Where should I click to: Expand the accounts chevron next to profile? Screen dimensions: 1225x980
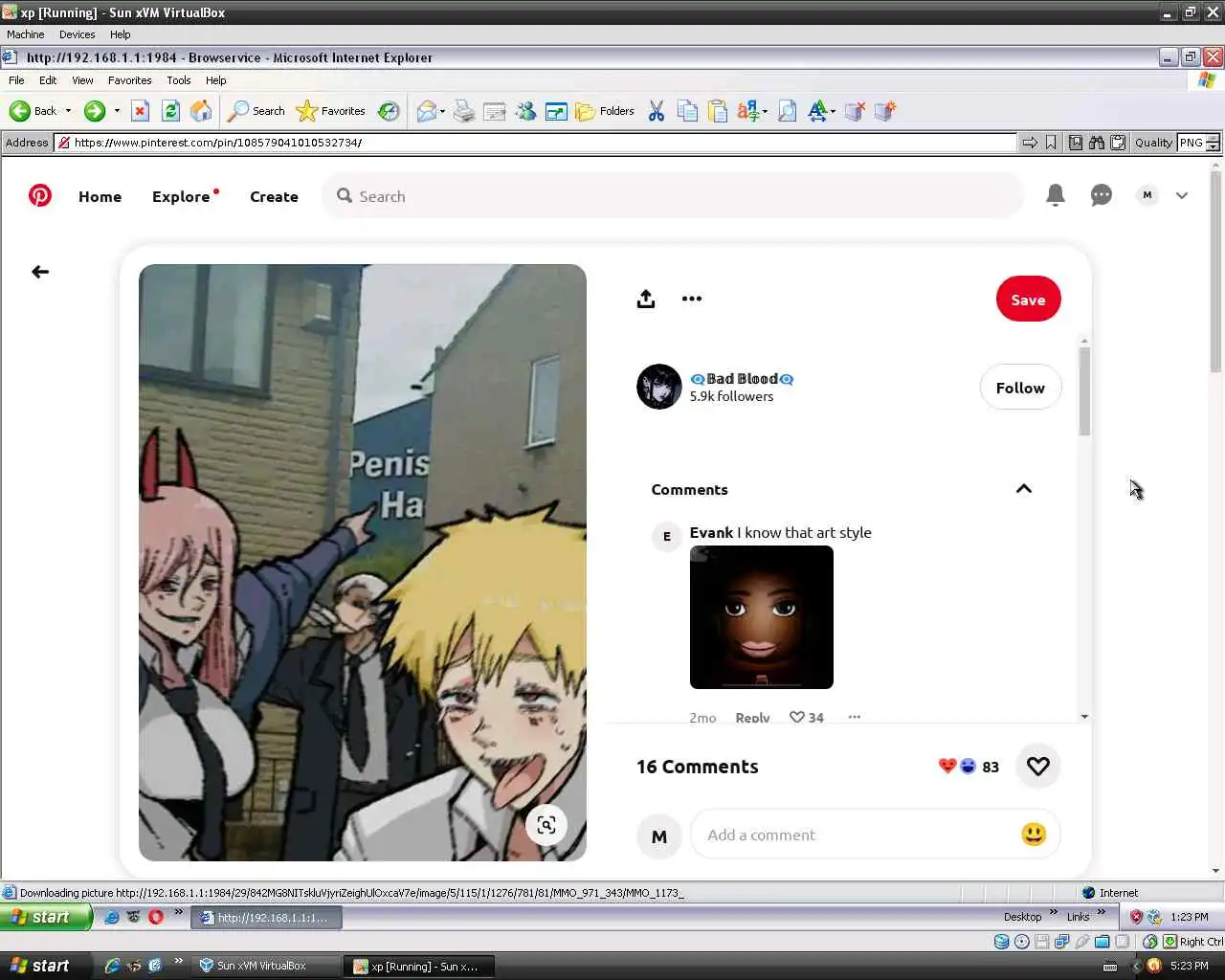pyautogui.click(x=1182, y=195)
